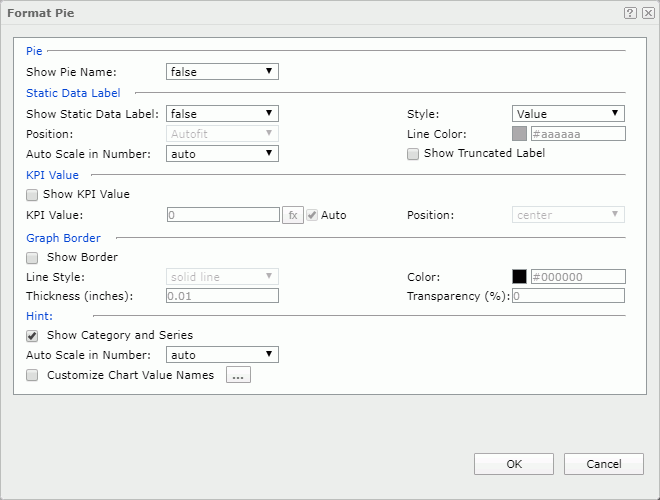Open the Style dropdown showing Value

(x=568, y=114)
